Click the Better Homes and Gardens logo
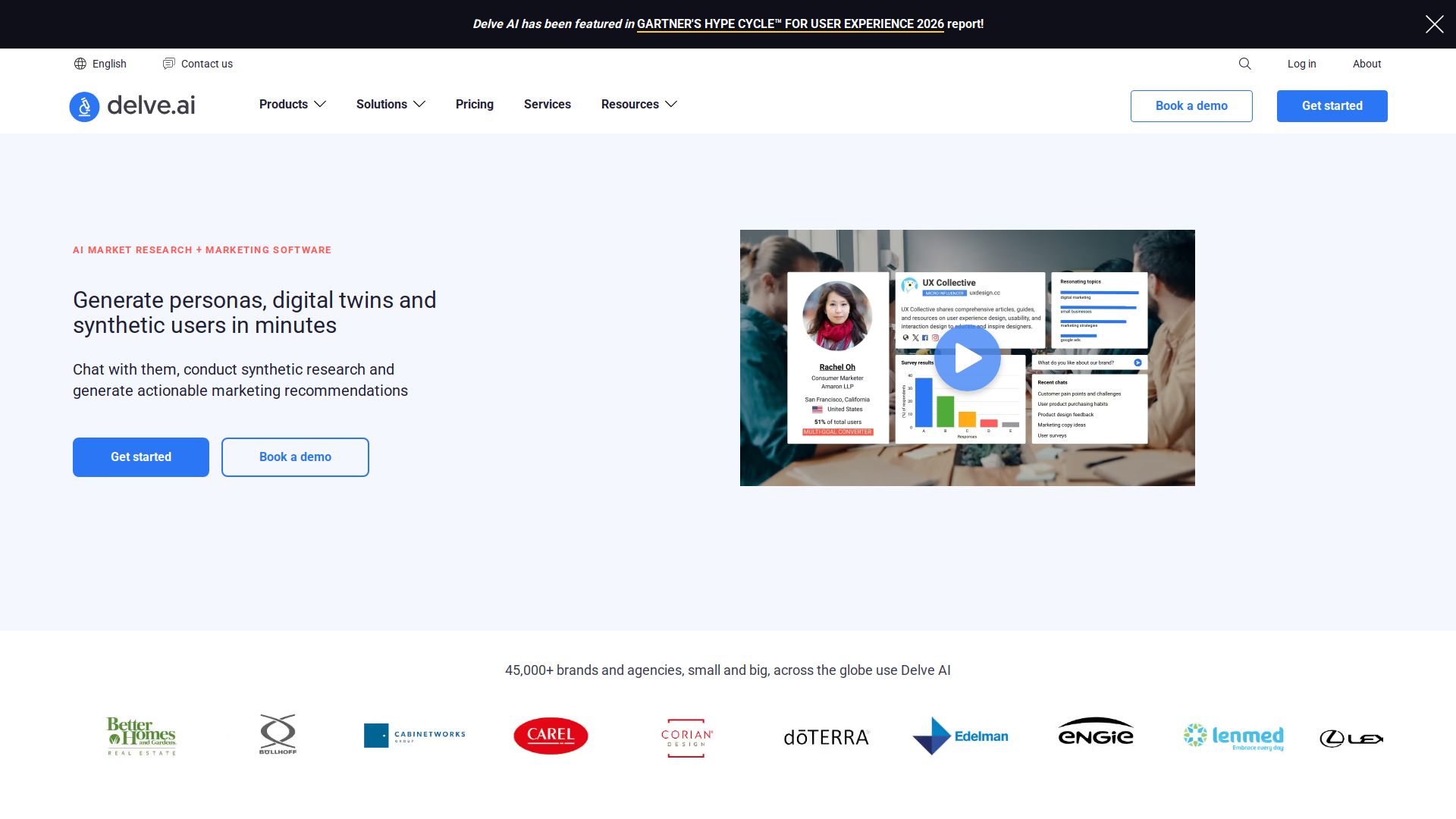 point(141,736)
